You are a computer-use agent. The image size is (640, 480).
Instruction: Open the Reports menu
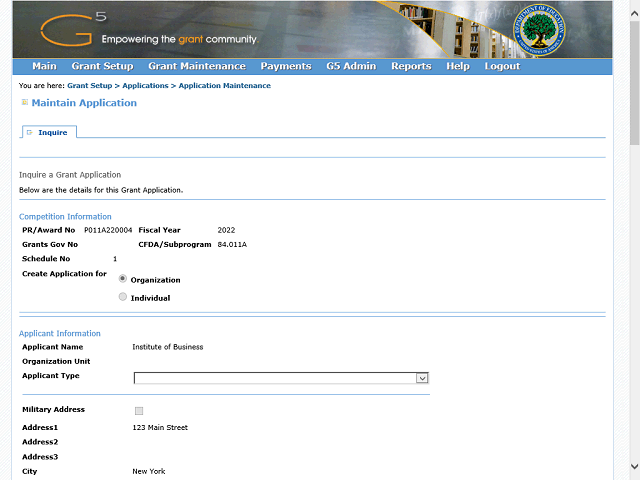[411, 67]
